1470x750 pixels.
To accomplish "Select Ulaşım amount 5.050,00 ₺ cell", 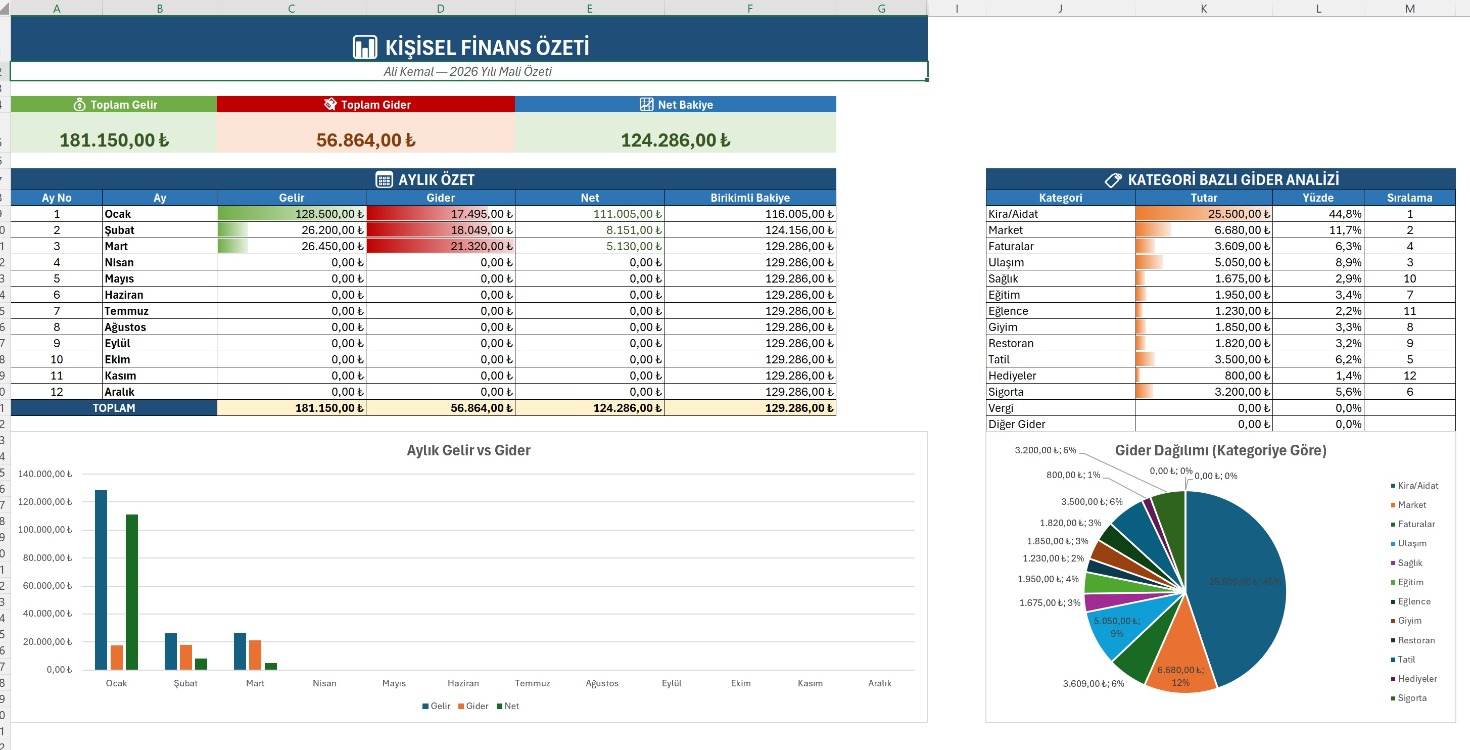I will click(1204, 262).
